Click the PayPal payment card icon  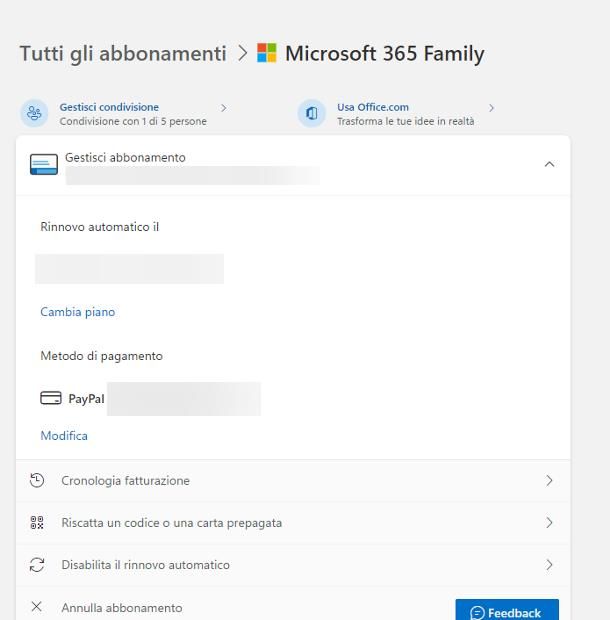point(51,398)
